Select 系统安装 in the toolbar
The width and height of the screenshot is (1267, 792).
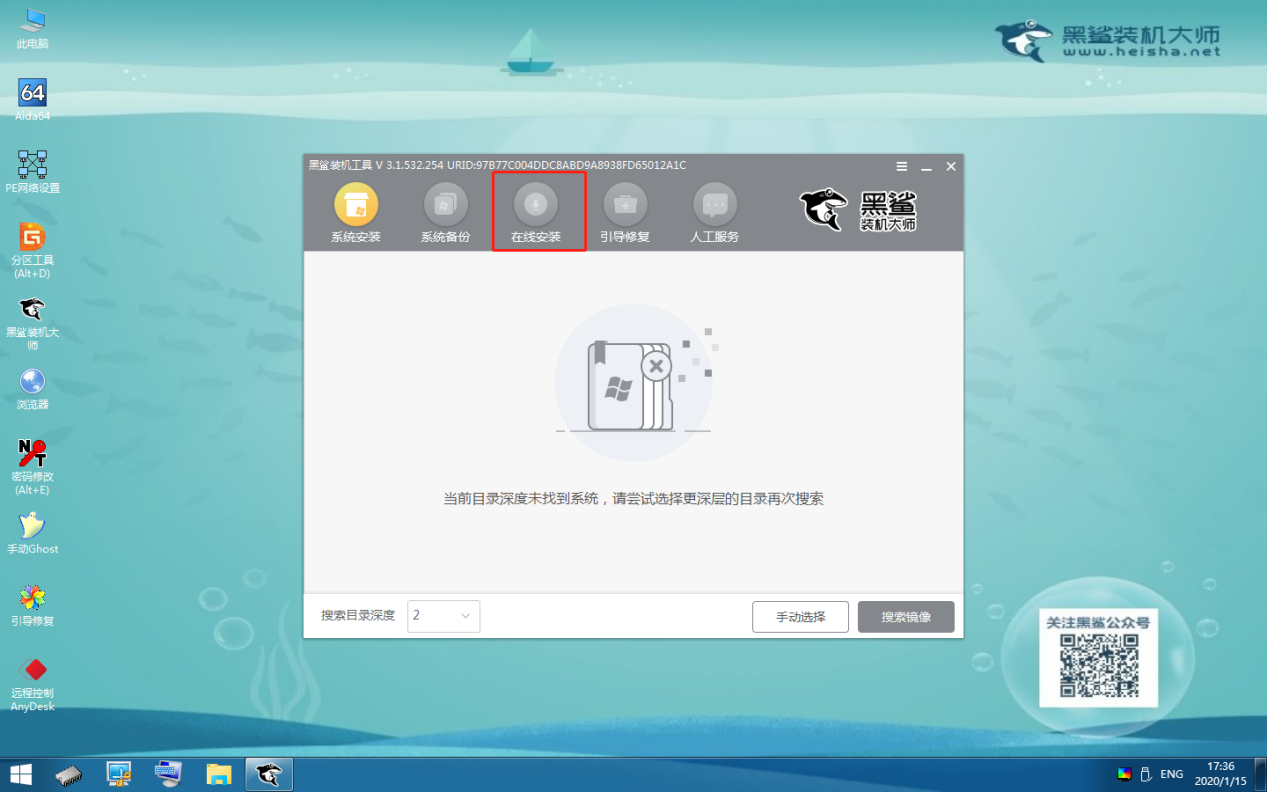[x=356, y=210]
